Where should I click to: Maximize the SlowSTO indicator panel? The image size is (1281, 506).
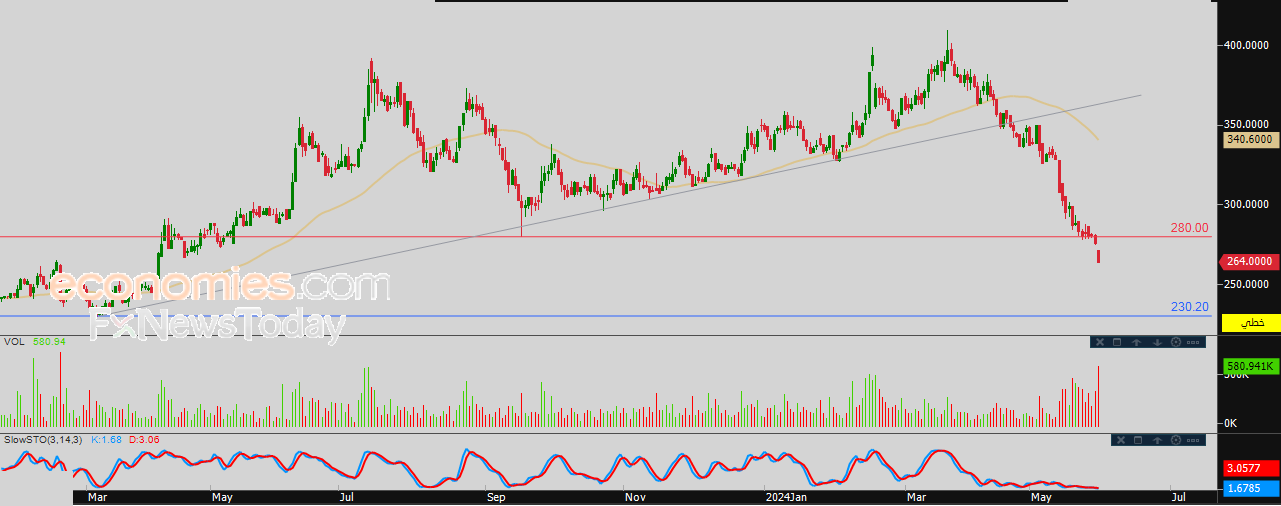1138,440
